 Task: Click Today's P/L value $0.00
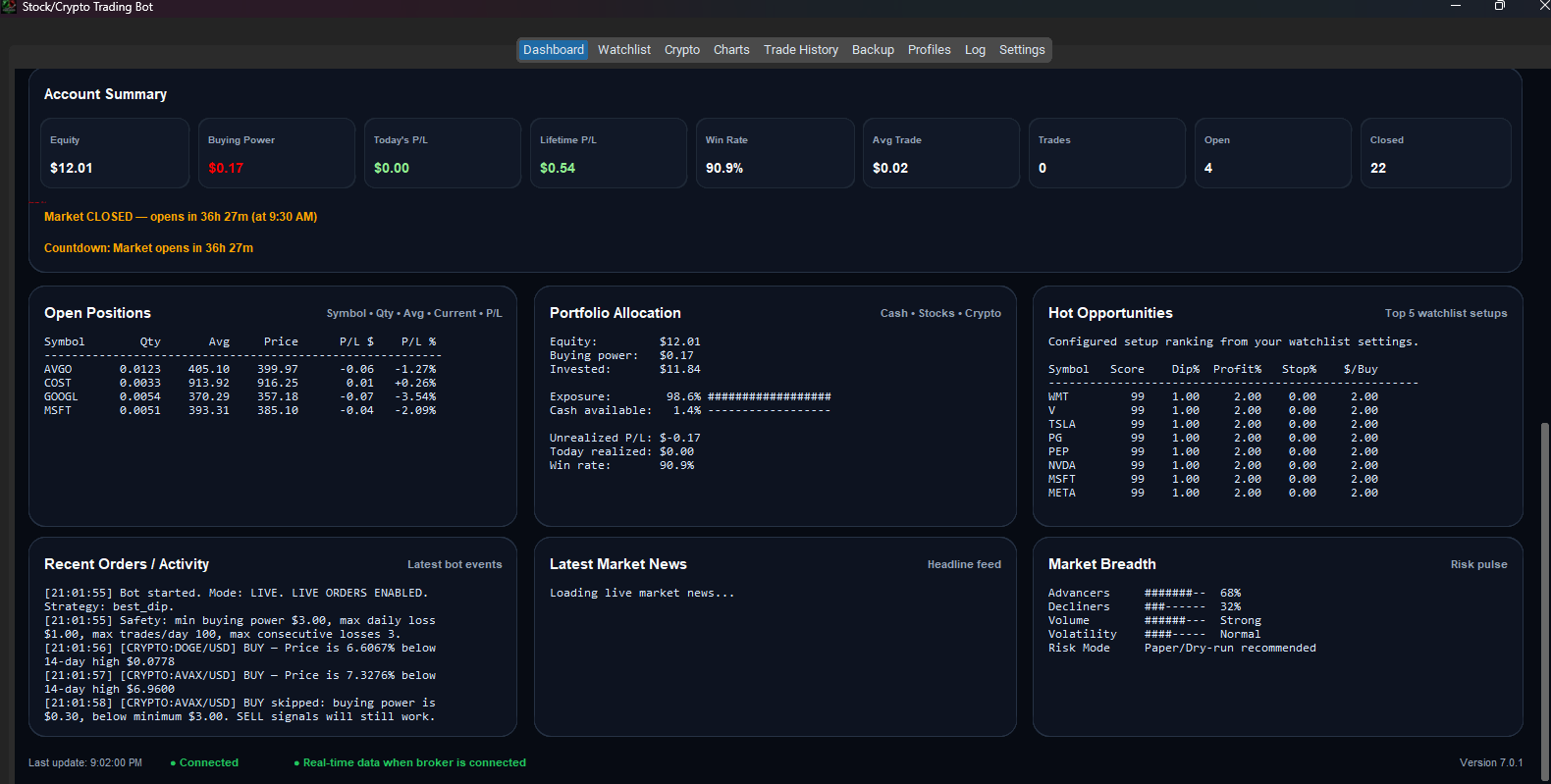392,168
